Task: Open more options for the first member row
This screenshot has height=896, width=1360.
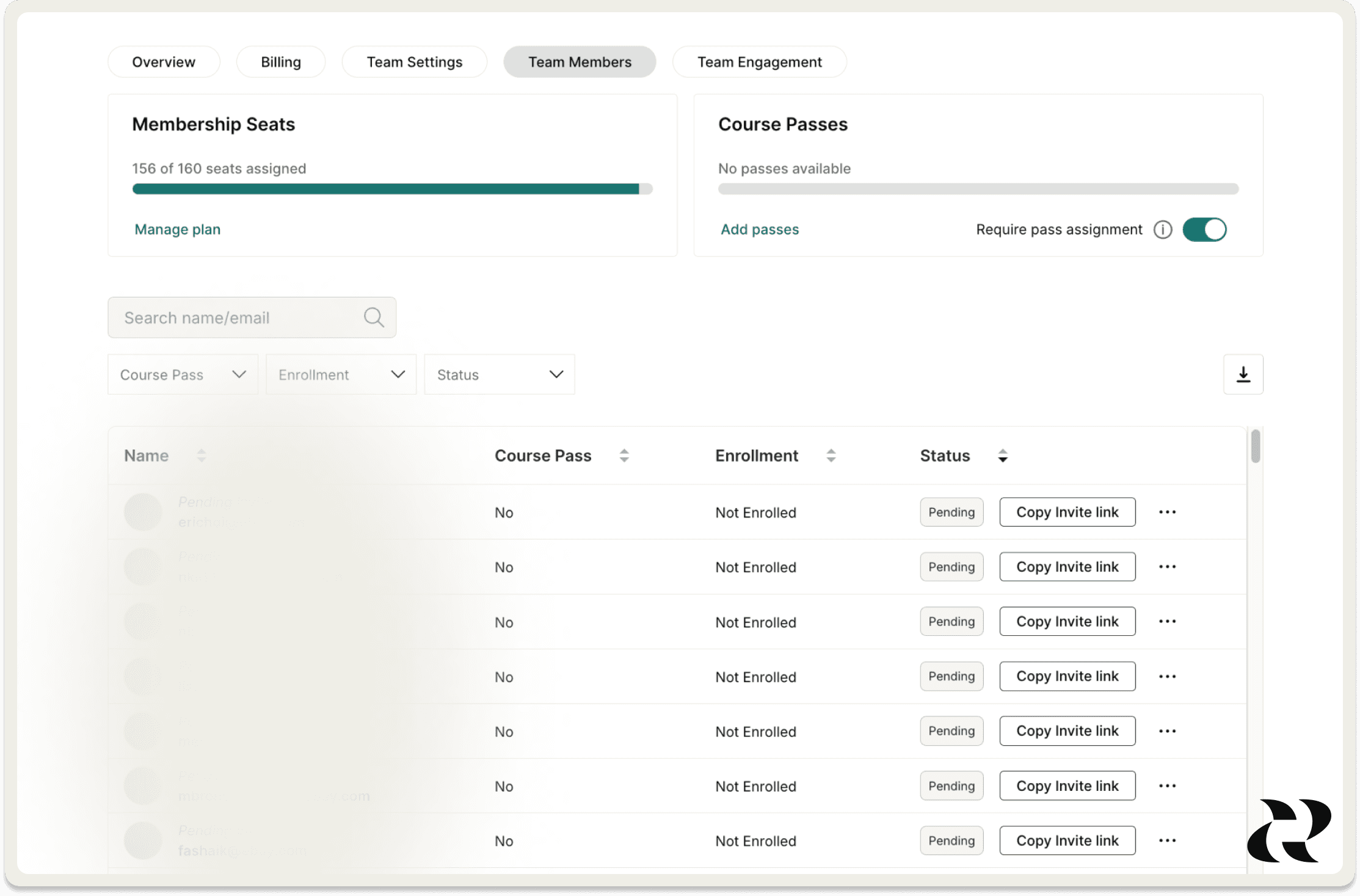Action: click(1167, 512)
